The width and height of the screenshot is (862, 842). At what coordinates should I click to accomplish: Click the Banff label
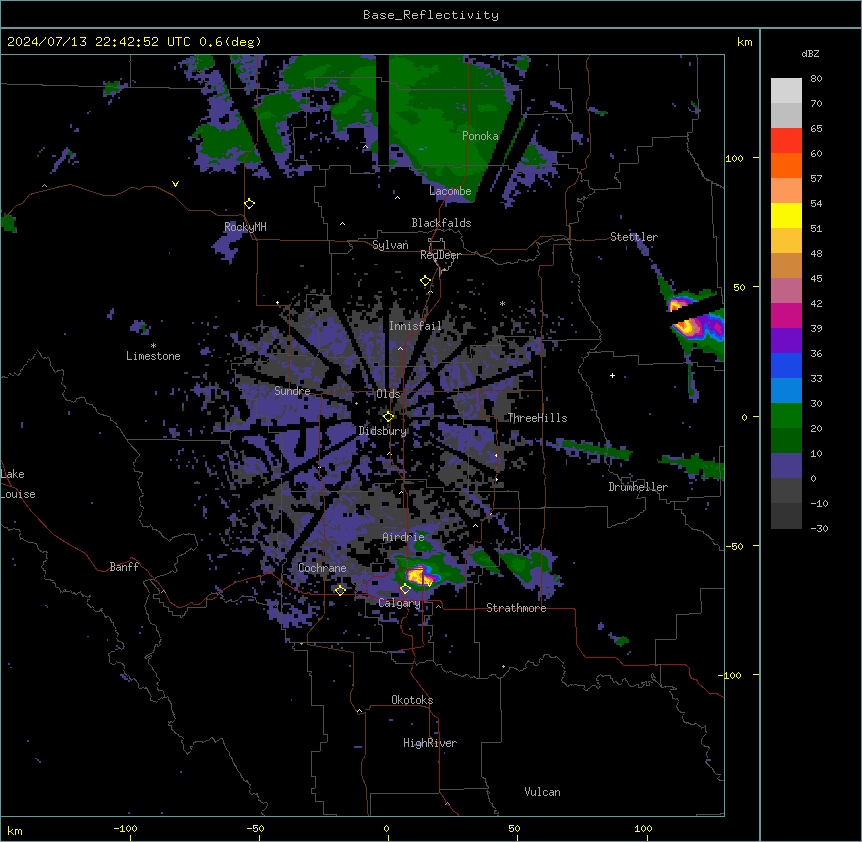[x=124, y=567]
